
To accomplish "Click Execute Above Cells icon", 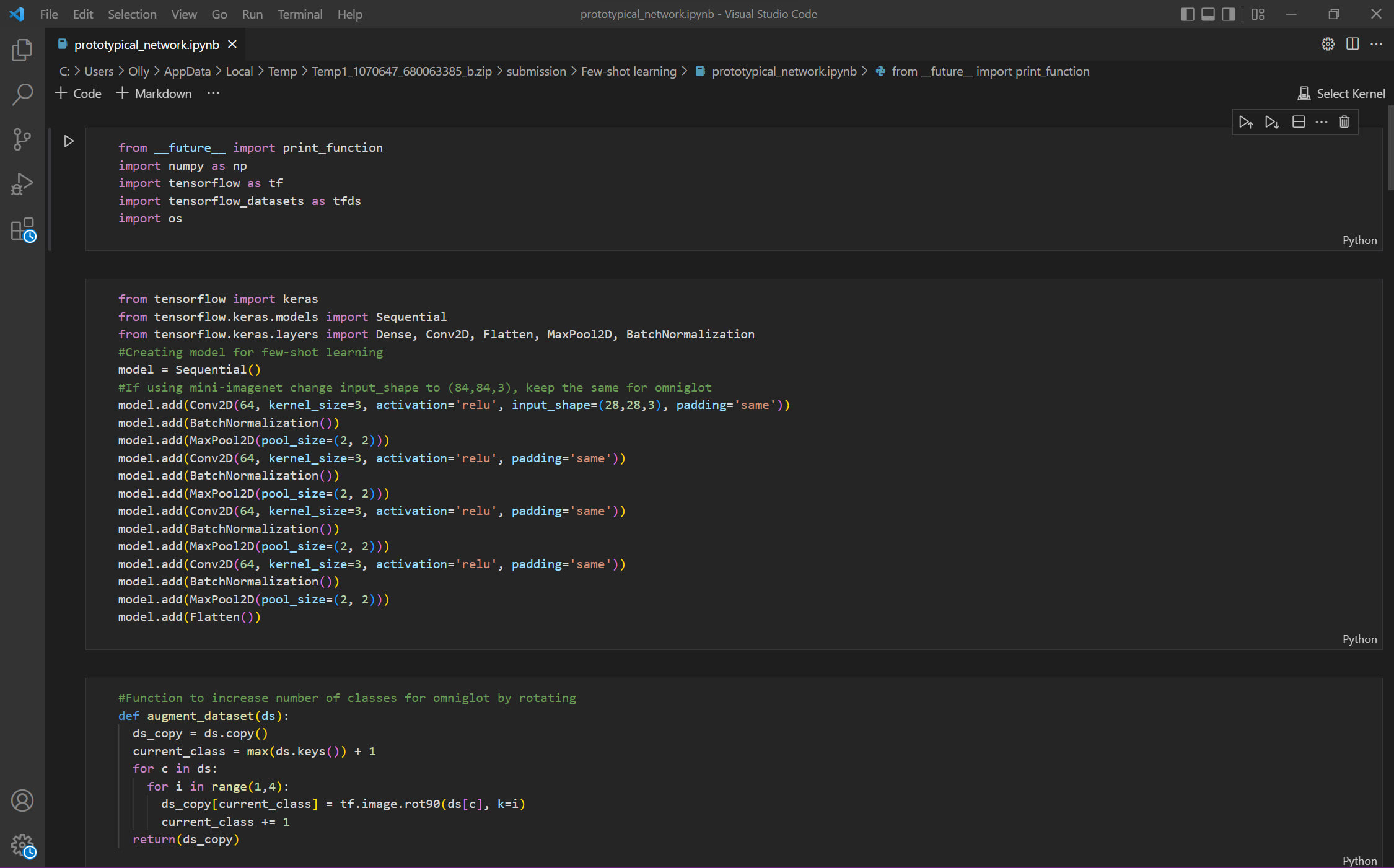I will coord(1246,122).
